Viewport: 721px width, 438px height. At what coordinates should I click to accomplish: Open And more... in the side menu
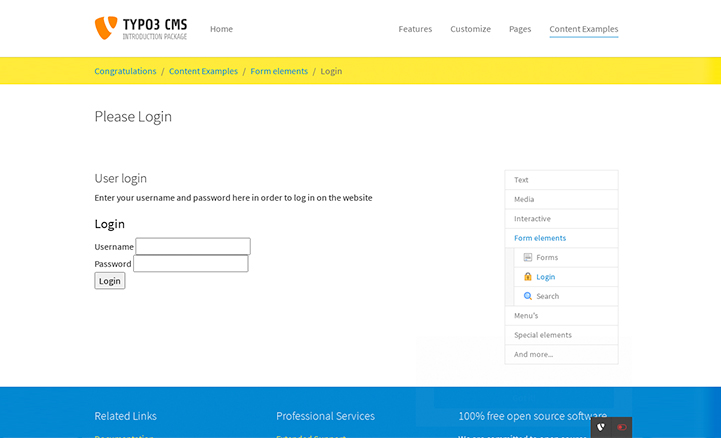(x=561, y=354)
